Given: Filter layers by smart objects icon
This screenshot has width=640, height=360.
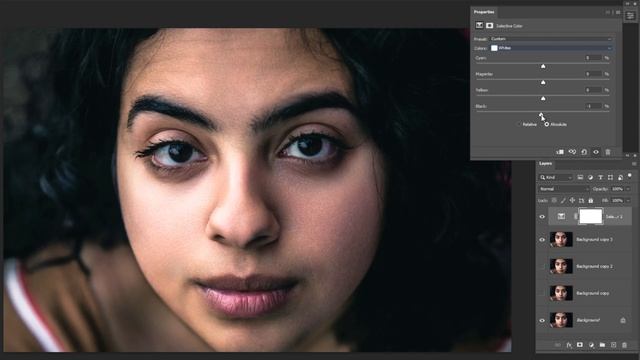Looking at the screenshot, I should tap(620, 177).
